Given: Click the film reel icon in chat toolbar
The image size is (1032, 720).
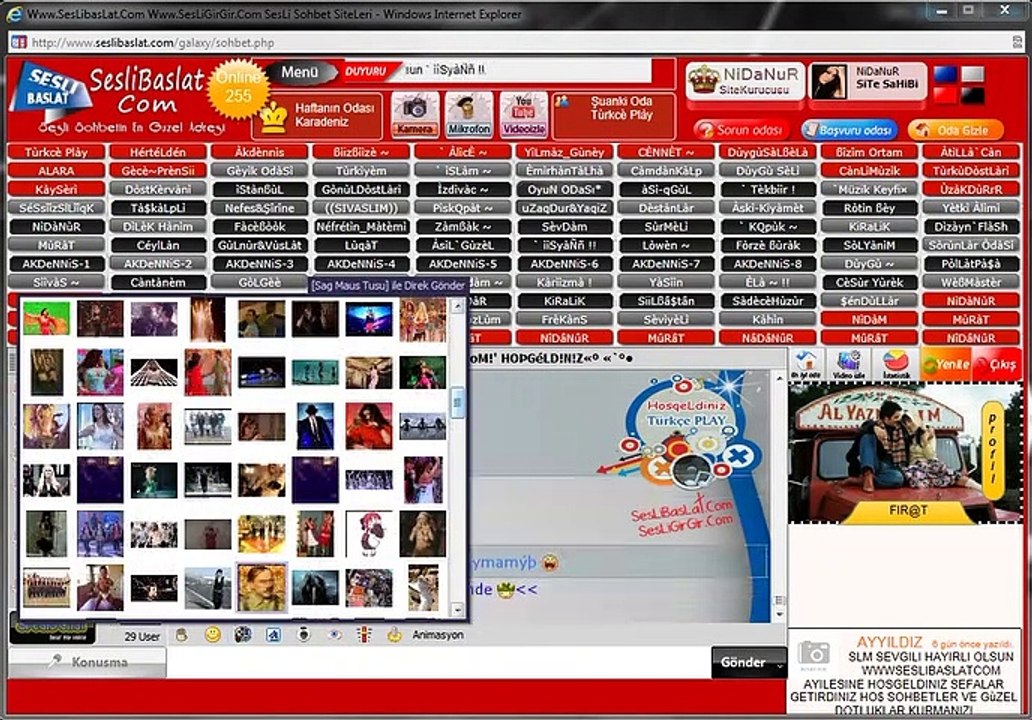Looking at the screenshot, I should (x=243, y=634).
